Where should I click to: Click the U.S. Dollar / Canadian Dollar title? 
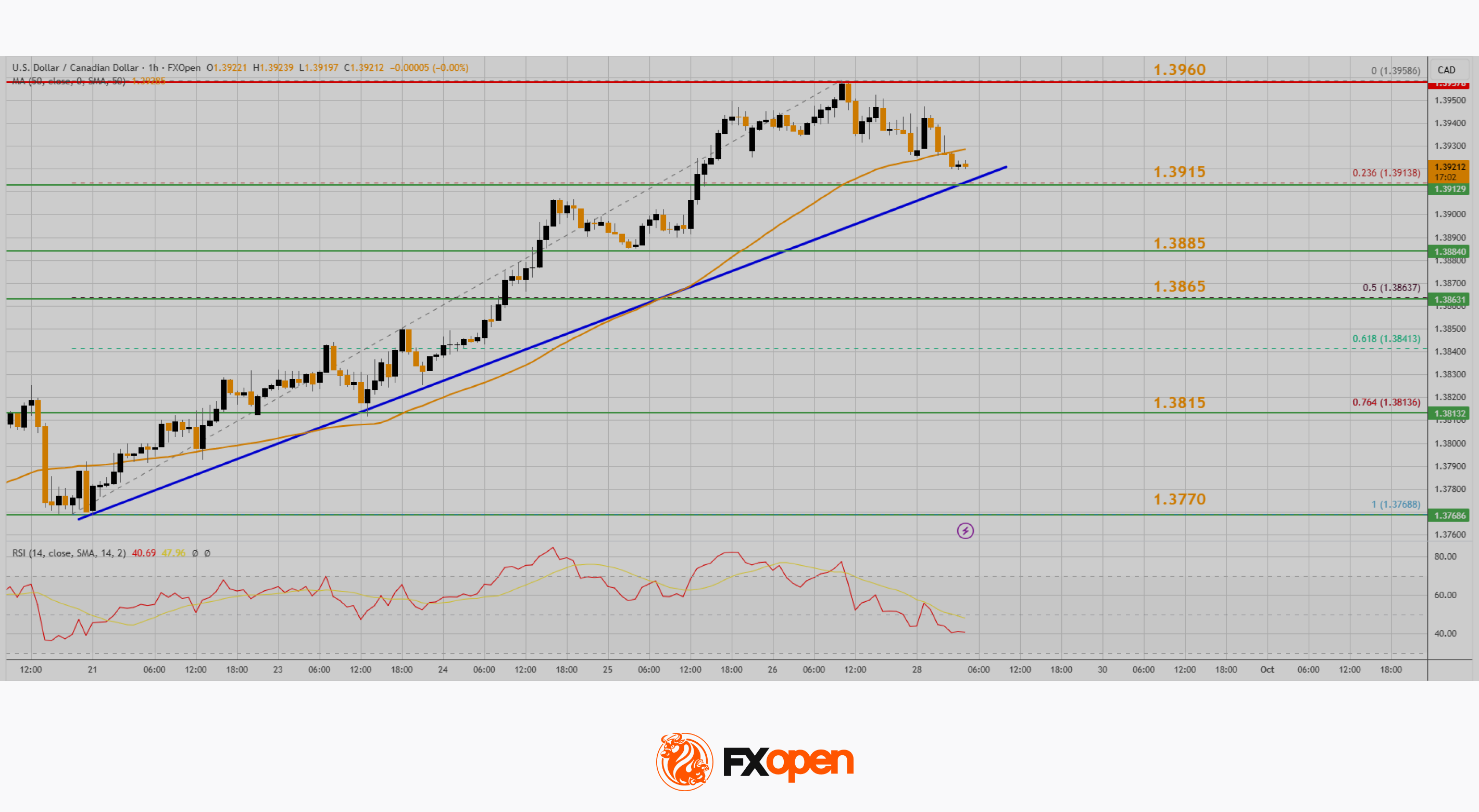click(75, 68)
